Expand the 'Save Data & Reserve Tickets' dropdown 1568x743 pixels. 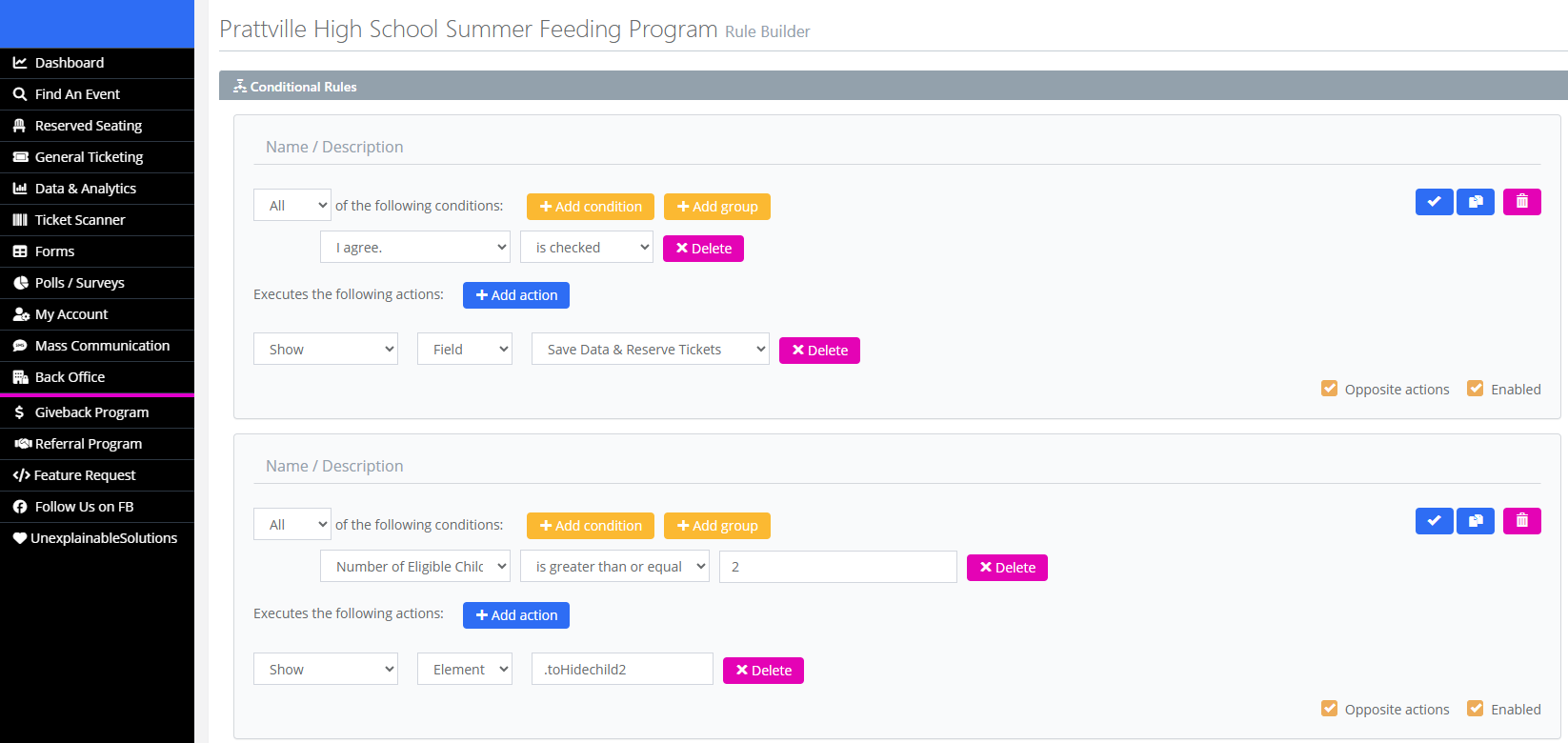tap(650, 350)
